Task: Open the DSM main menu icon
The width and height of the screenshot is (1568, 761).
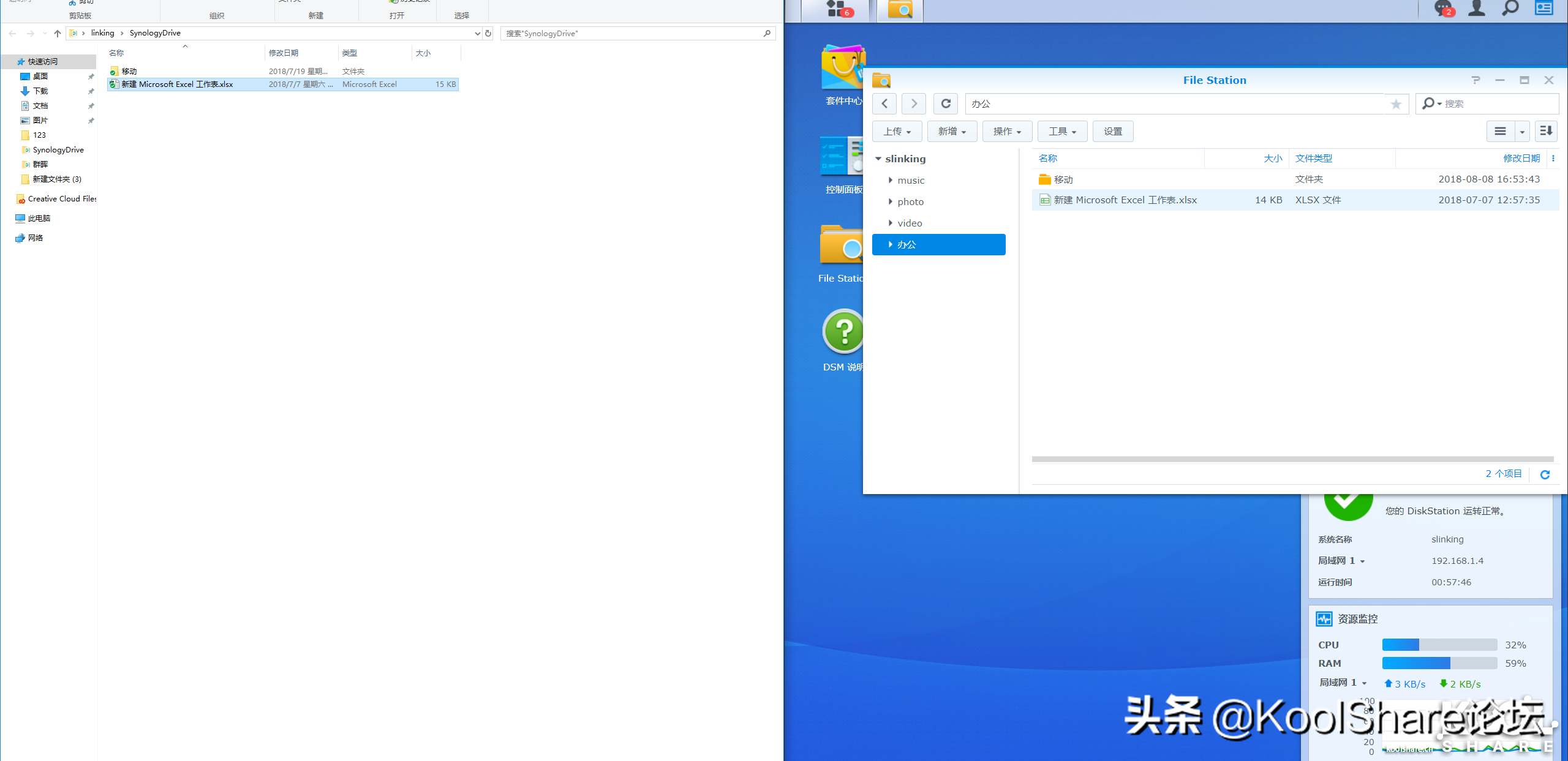Action: (835, 9)
